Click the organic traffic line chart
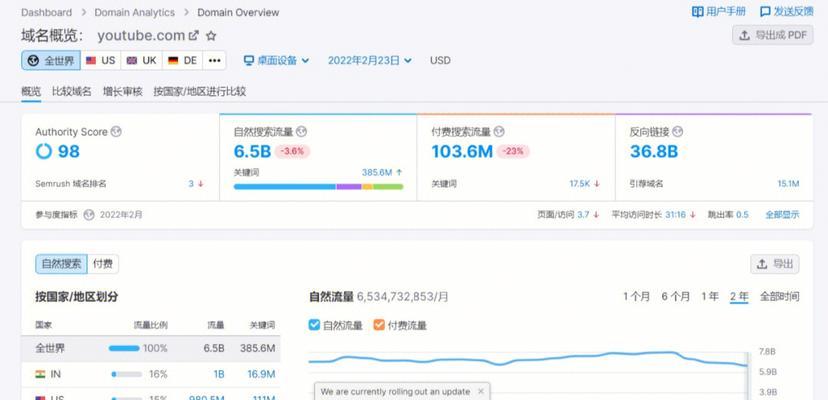Viewport: 828px width, 400px height. pos(528,360)
